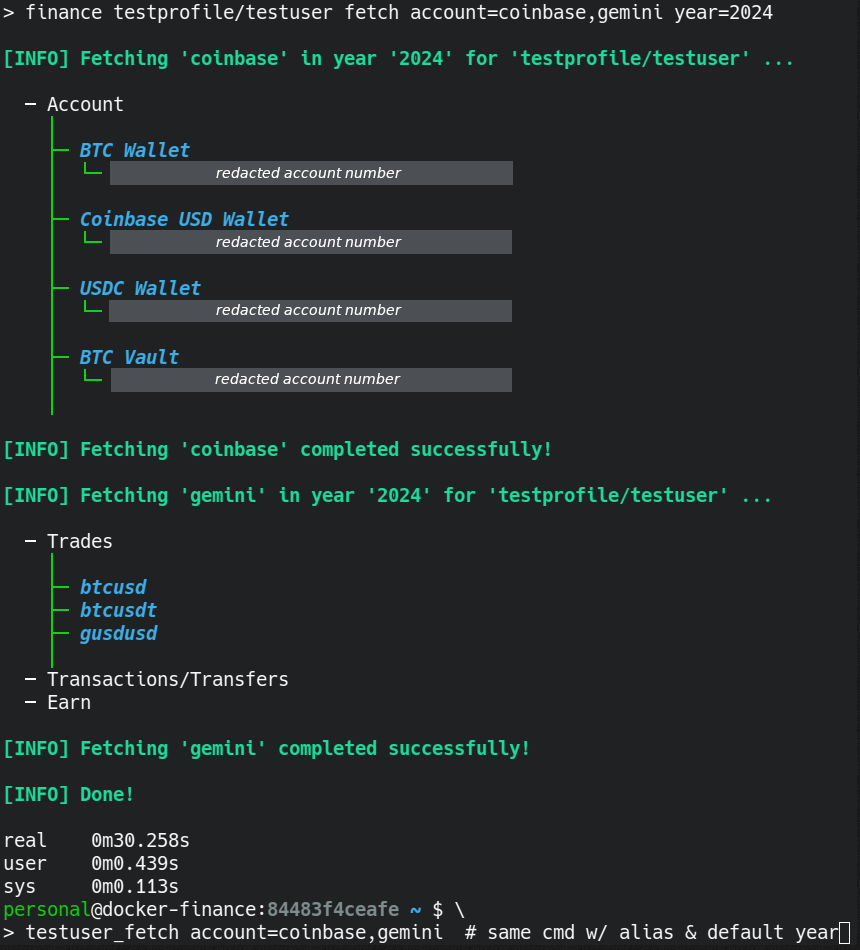860x950 pixels.
Task: Expand the Transactions/Transfers section
Action: (30, 679)
